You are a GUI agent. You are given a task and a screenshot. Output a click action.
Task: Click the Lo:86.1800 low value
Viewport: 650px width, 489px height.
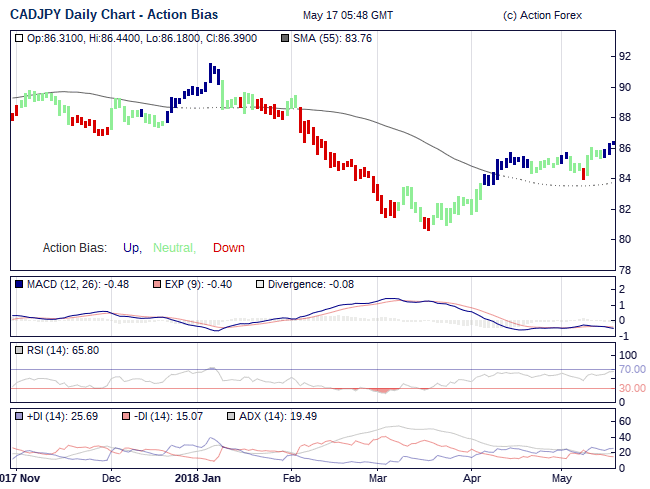pos(174,39)
